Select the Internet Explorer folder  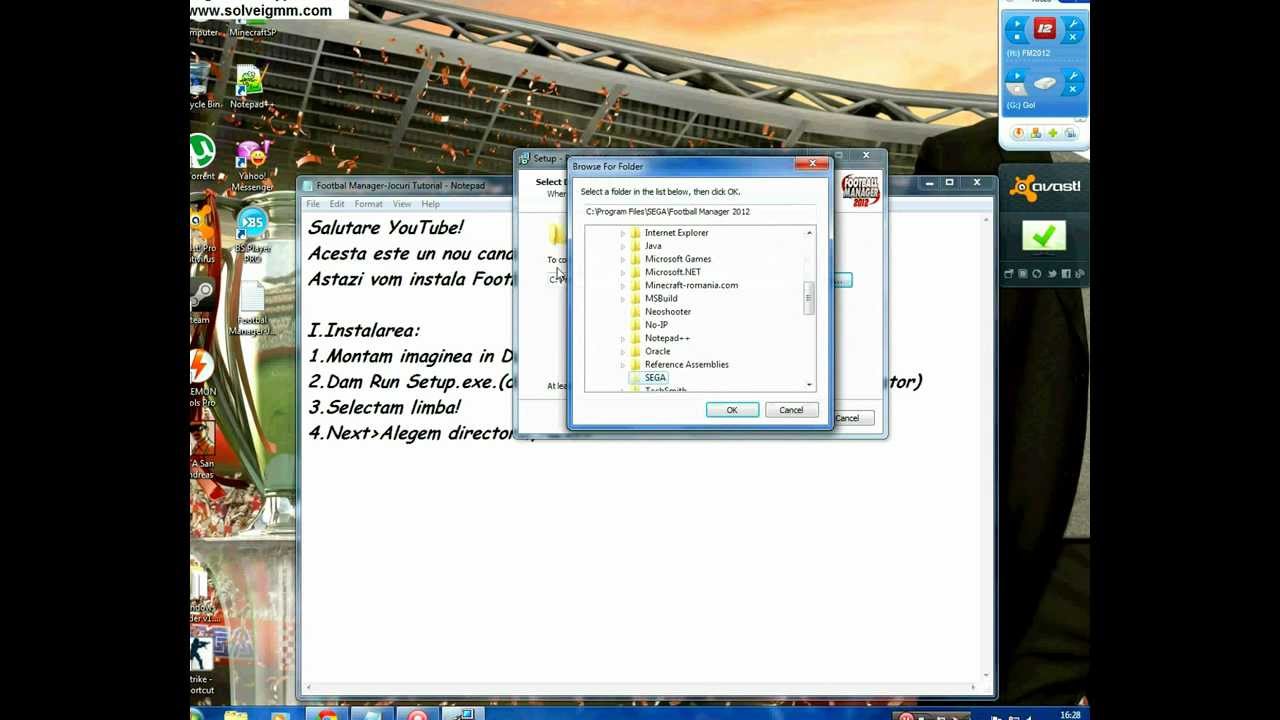coord(676,233)
